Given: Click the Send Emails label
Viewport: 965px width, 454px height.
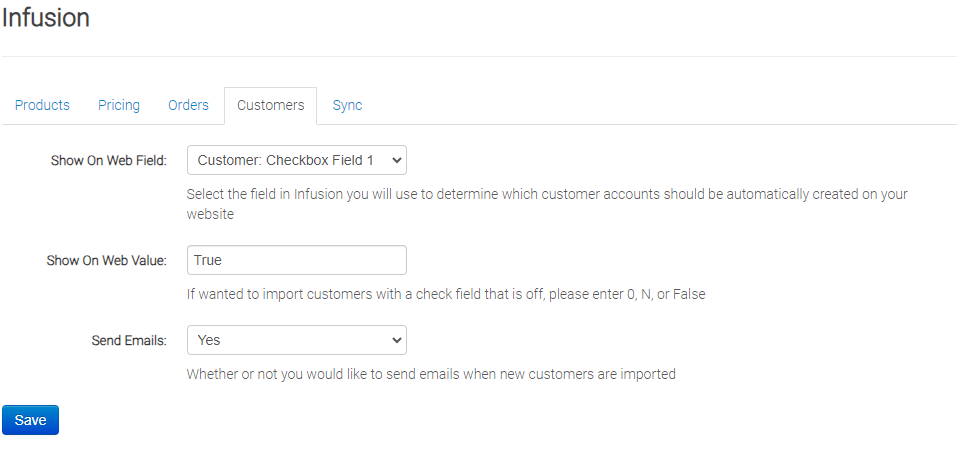Looking at the screenshot, I should click(128, 340).
